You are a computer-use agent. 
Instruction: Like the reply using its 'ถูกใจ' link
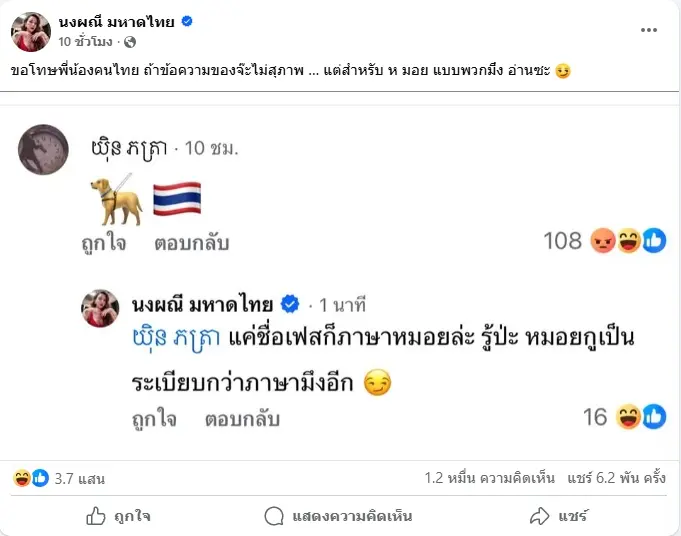tap(154, 418)
